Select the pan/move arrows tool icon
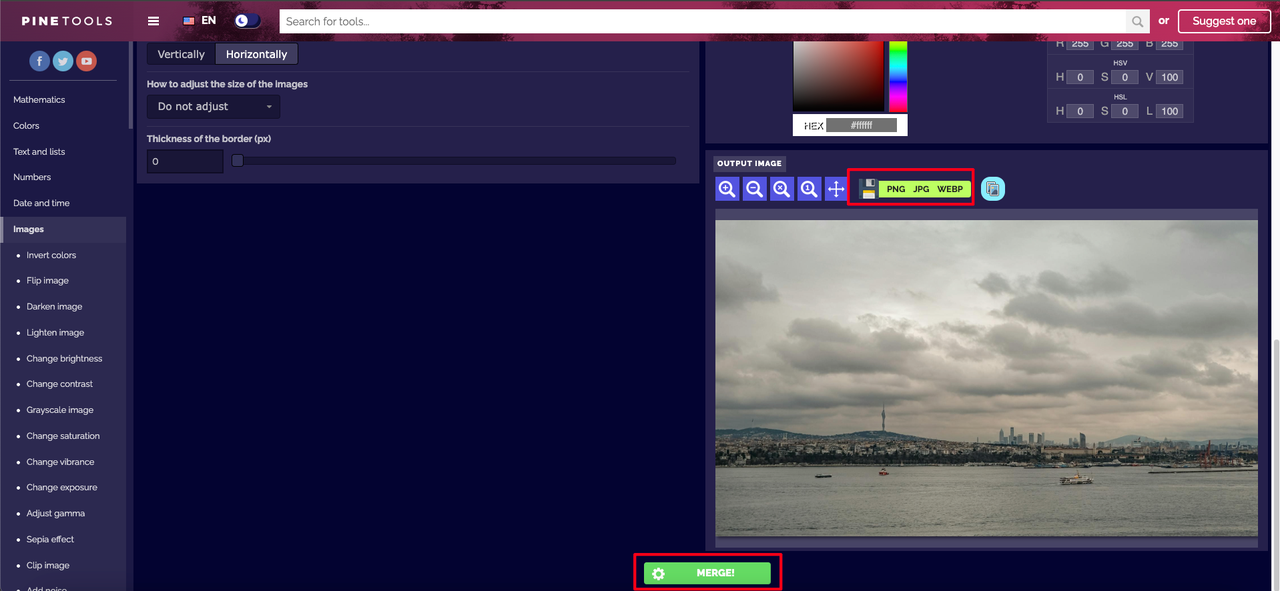Image resolution: width=1280 pixels, height=591 pixels. click(x=836, y=188)
